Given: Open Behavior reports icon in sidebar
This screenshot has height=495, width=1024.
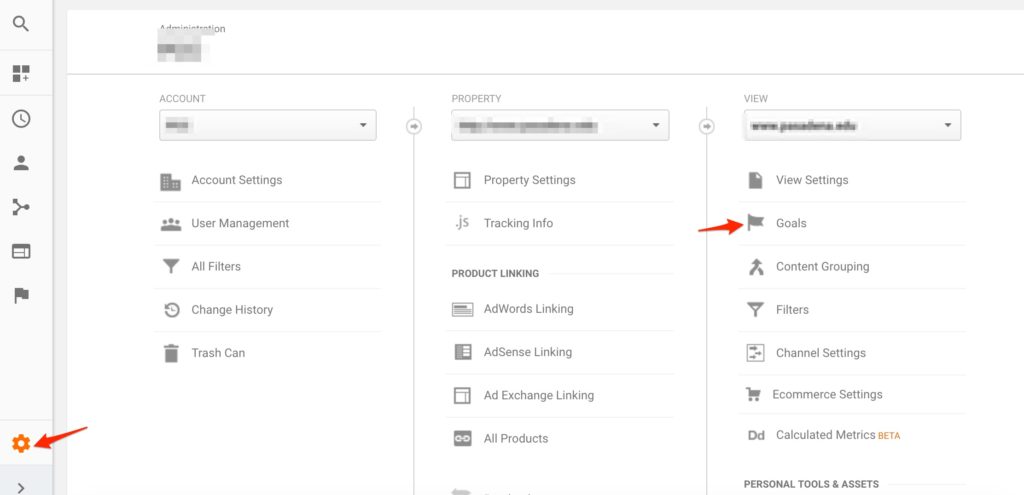Looking at the screenshot, I should [21, 251].
